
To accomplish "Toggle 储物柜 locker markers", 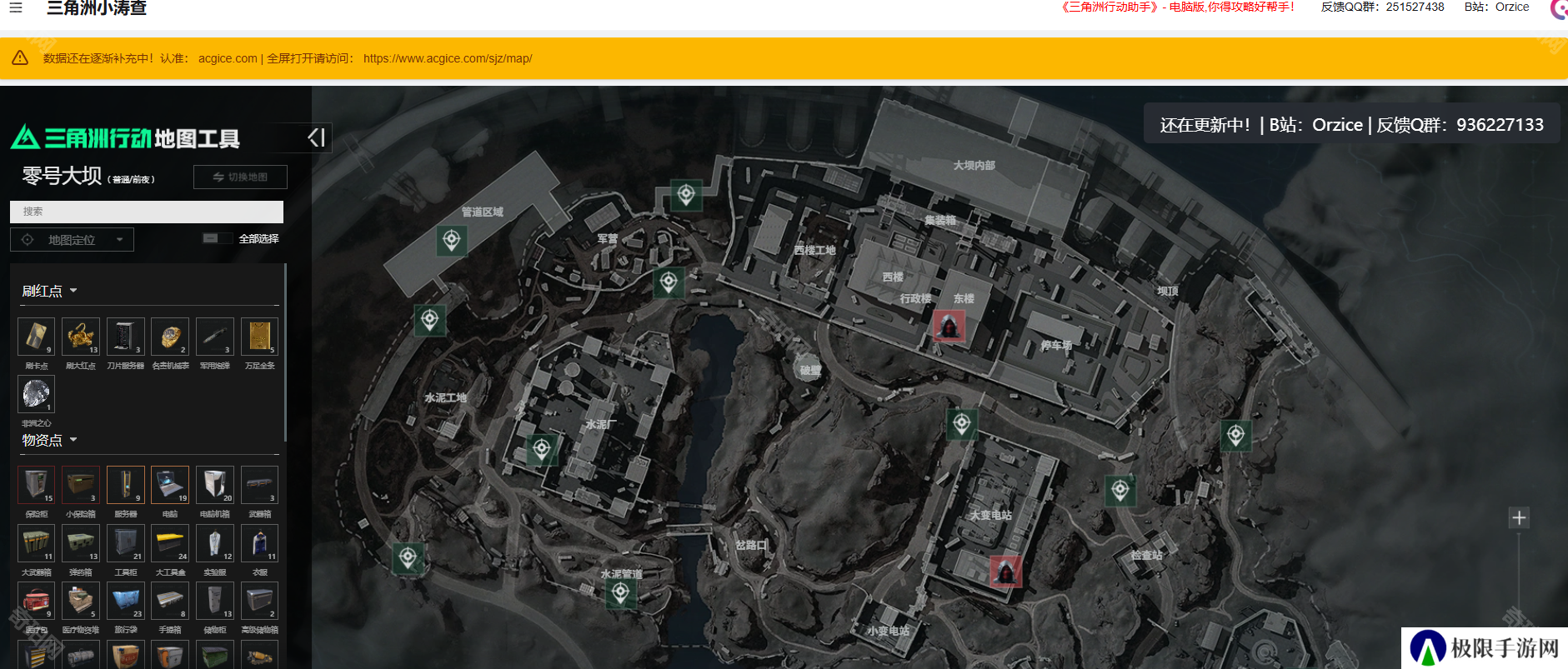I will 215,601.
